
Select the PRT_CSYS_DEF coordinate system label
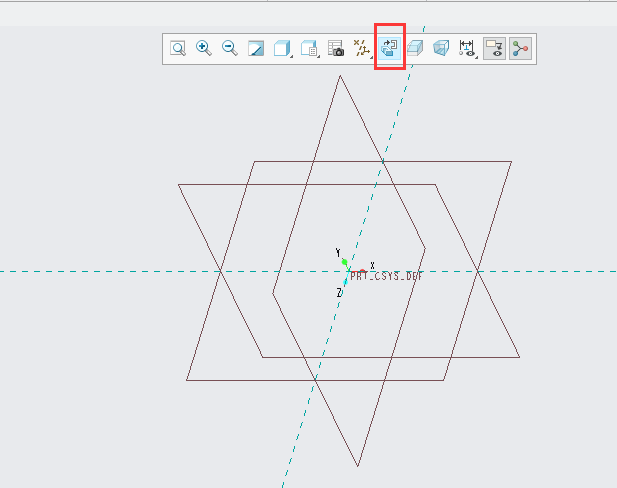point(386,276)
